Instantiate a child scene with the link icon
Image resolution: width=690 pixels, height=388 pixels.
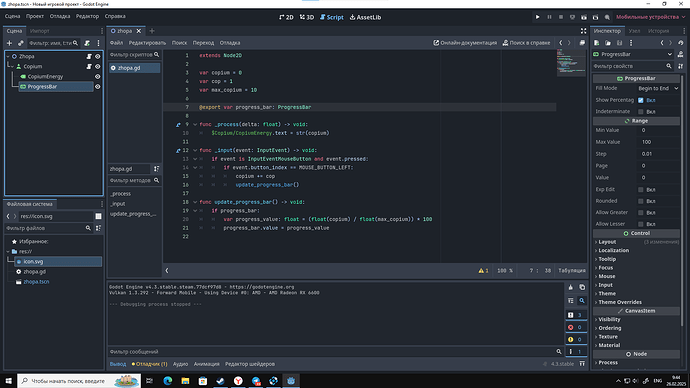pos(20,43)
